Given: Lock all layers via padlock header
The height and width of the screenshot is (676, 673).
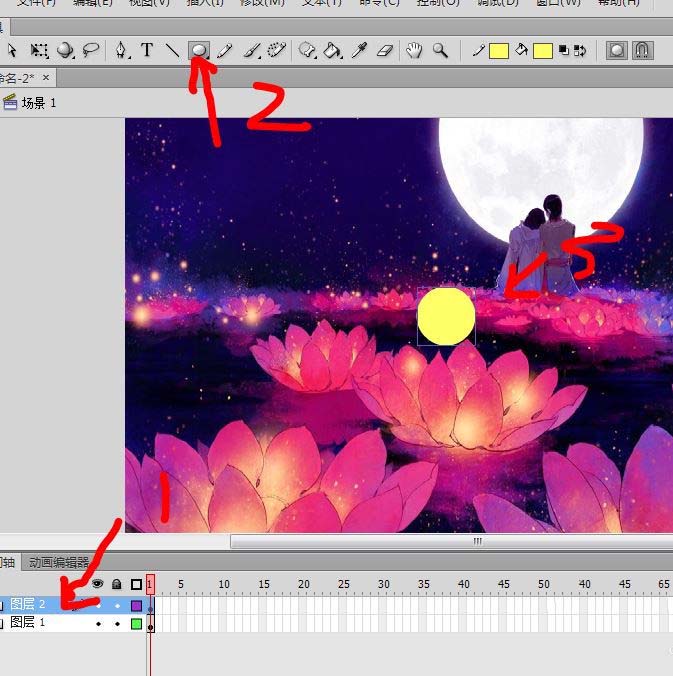Looking at the screenshot, I should tap(116, 584).
